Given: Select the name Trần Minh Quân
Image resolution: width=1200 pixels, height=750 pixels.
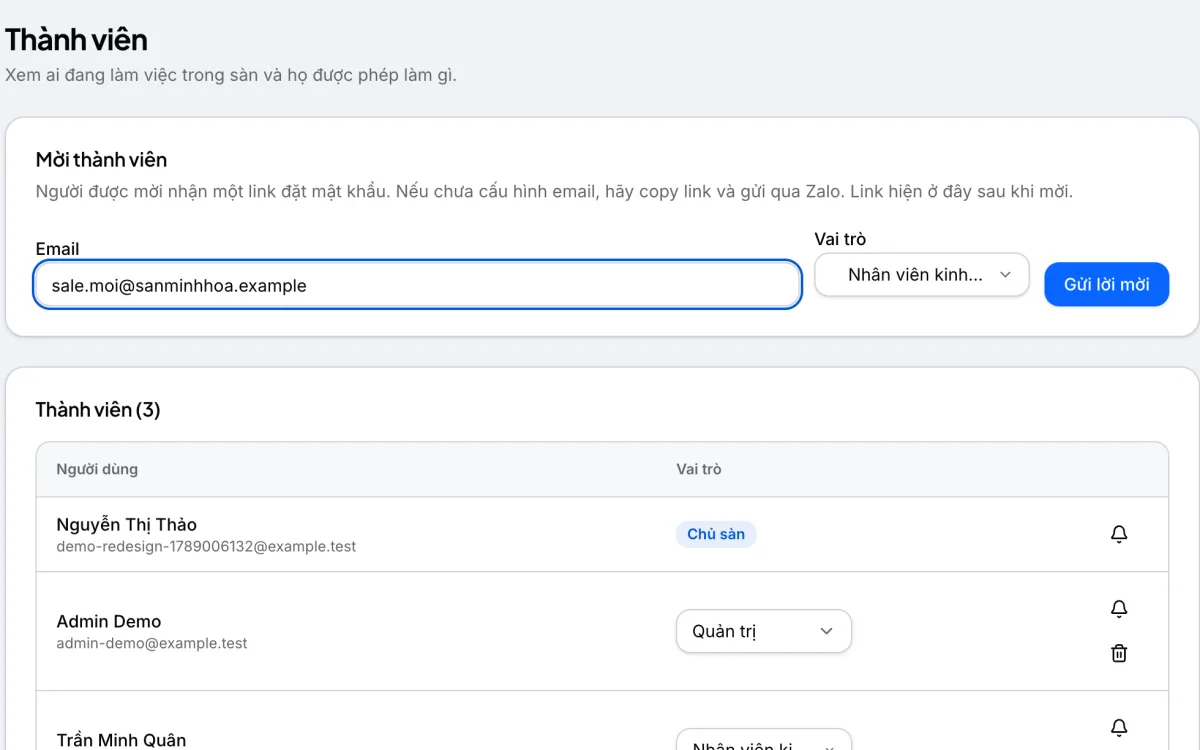Looking at the screenshot, I should 122,740.
